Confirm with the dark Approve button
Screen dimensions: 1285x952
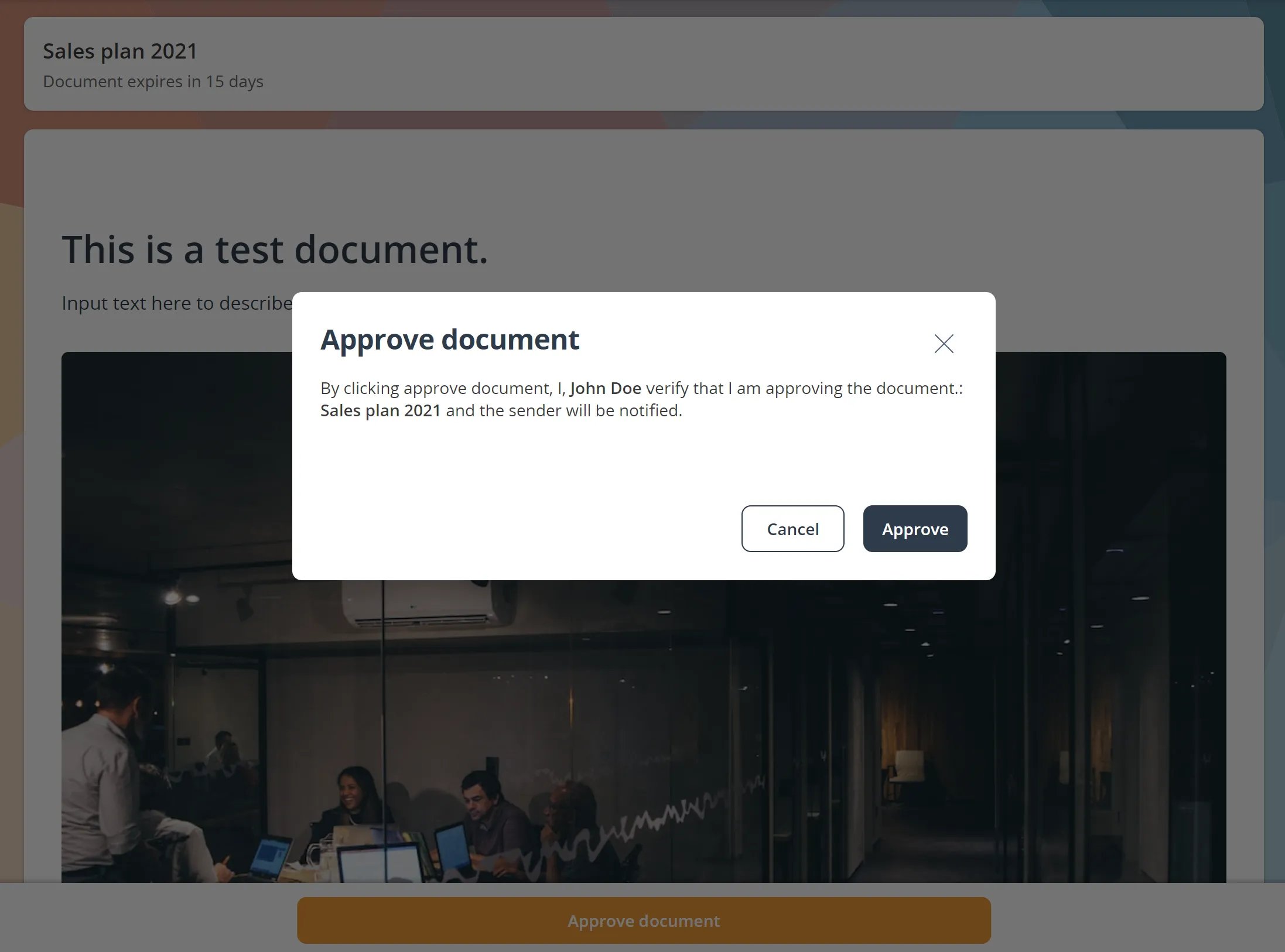coord(915,529)
